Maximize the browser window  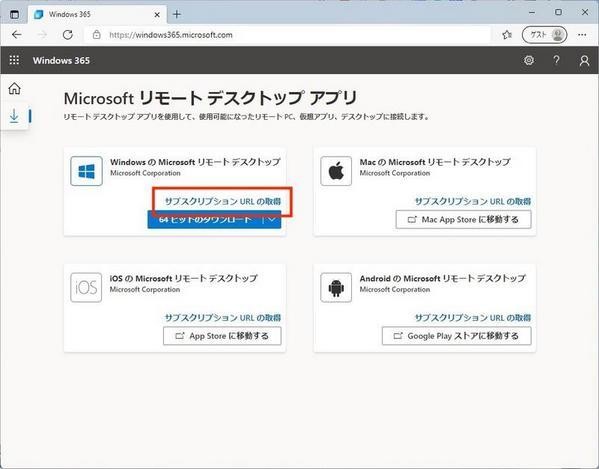pos(559,12)
